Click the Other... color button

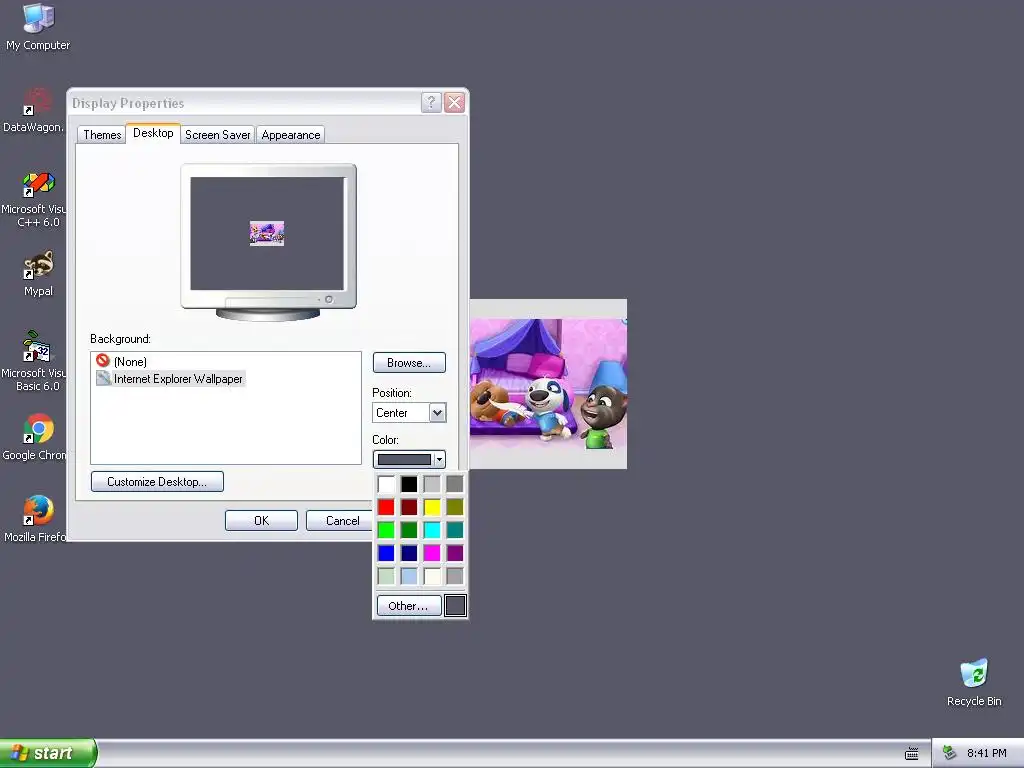point(409,605)
